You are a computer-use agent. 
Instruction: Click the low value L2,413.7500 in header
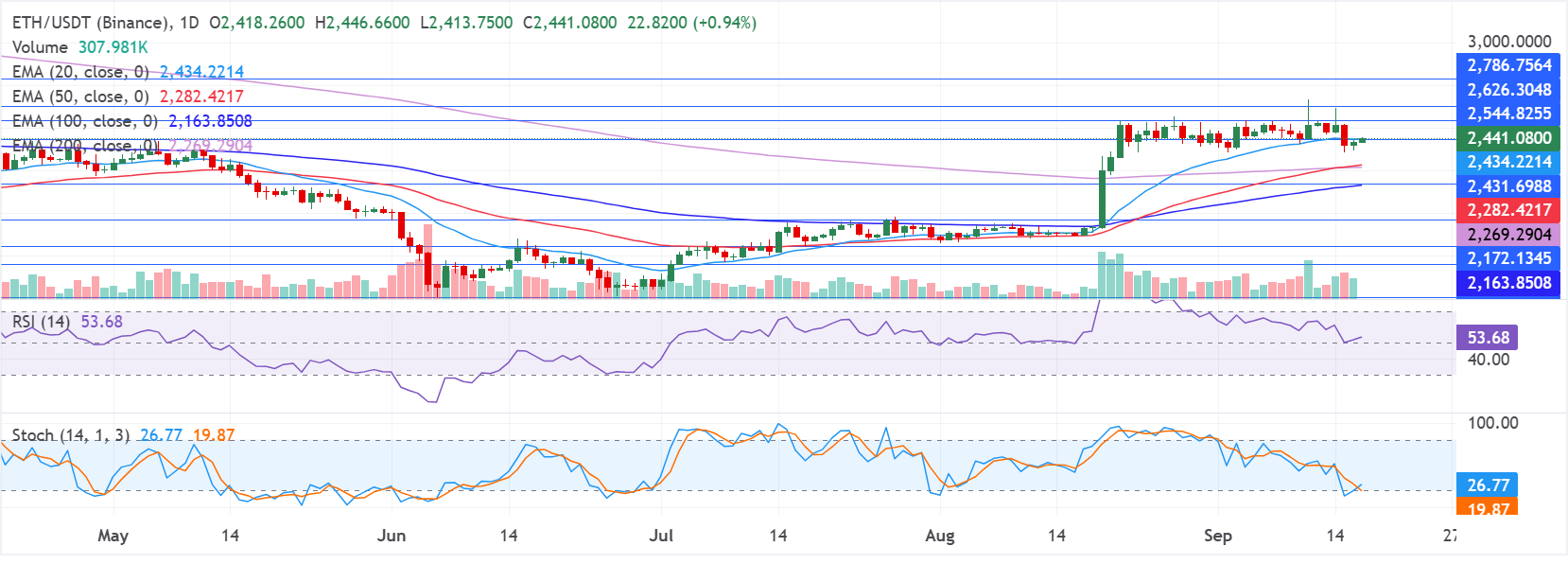[x=466, y=22]
